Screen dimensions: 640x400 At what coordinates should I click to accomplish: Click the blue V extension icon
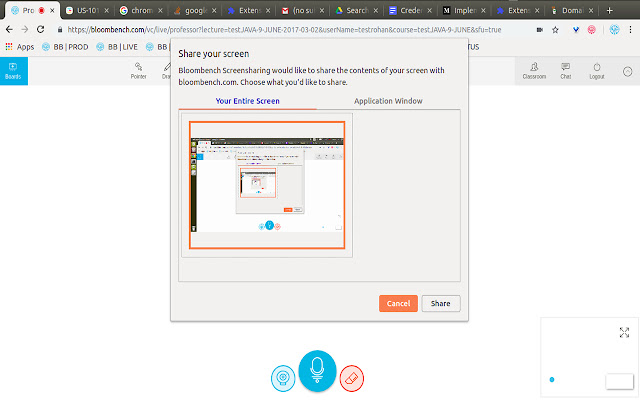[576, 29]
